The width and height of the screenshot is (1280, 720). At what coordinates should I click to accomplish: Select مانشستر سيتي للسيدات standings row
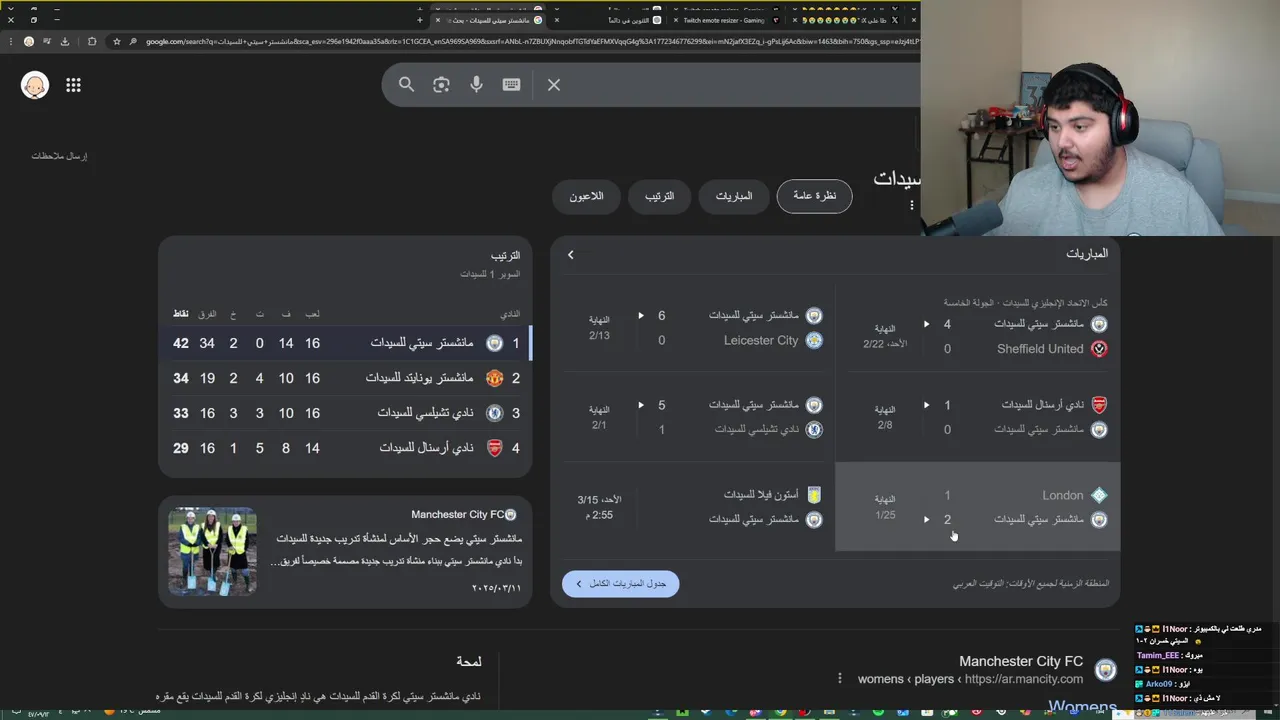click(346, 343)
